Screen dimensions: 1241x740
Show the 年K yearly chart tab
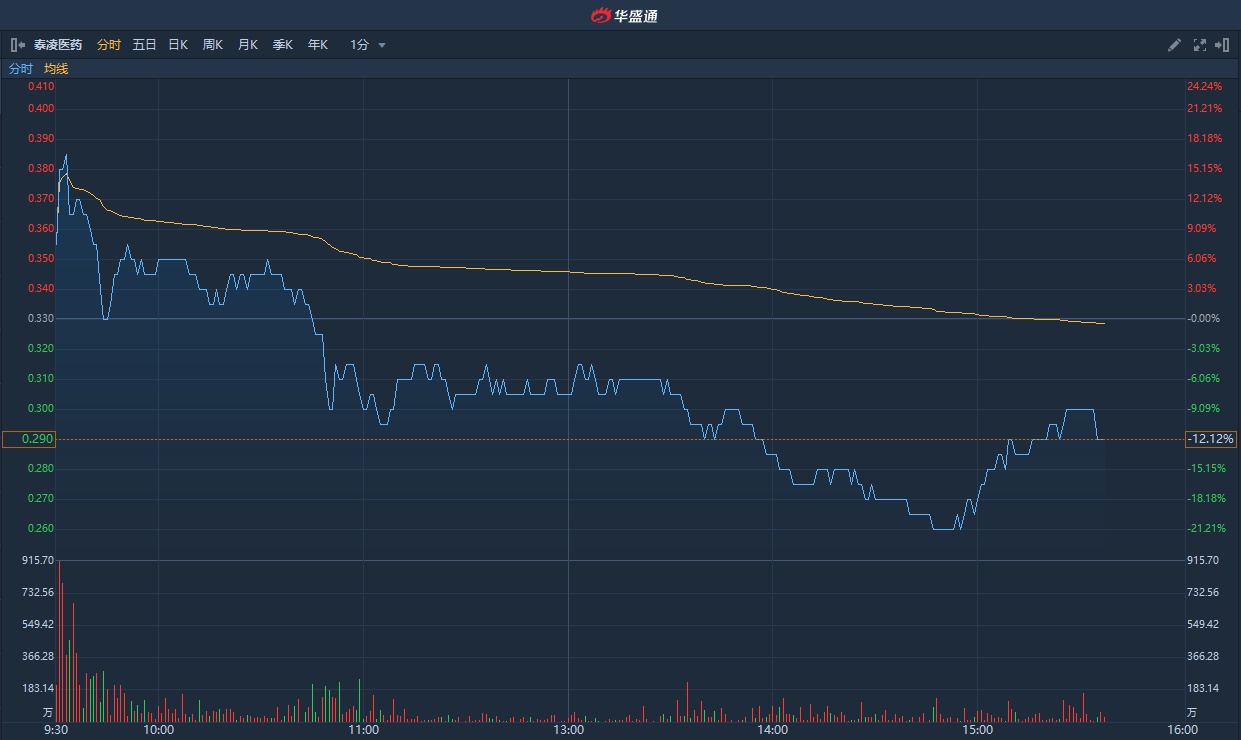point(318,45)
